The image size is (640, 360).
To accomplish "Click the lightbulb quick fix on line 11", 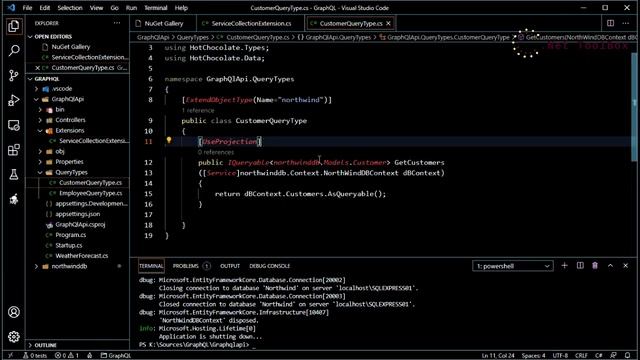I will click(169, 140).
